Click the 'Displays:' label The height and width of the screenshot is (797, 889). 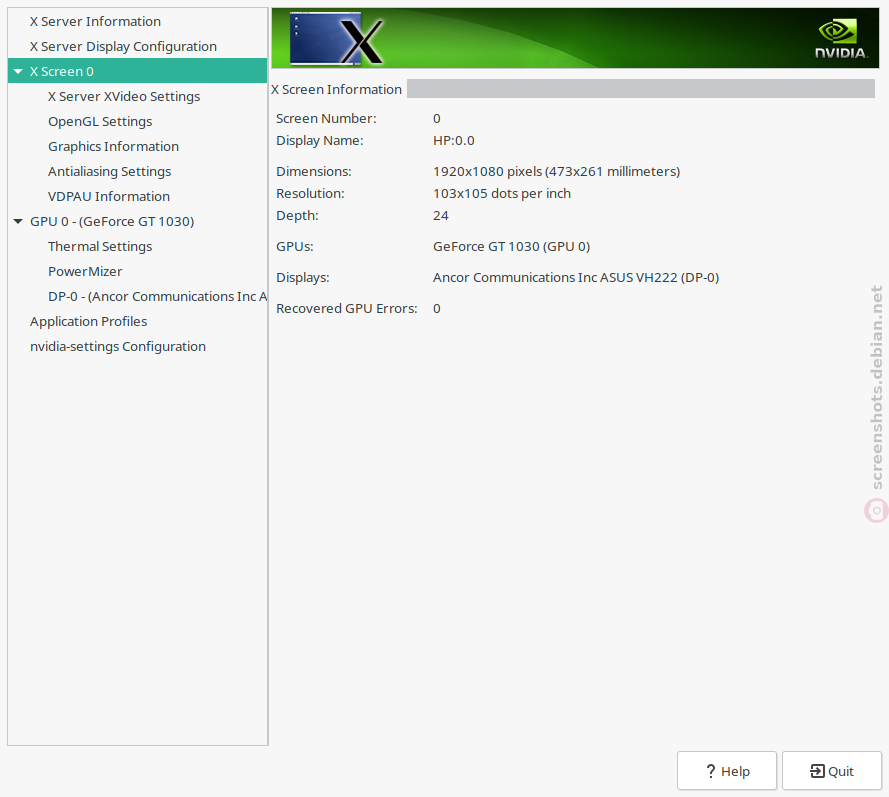[x=303, y=277]
